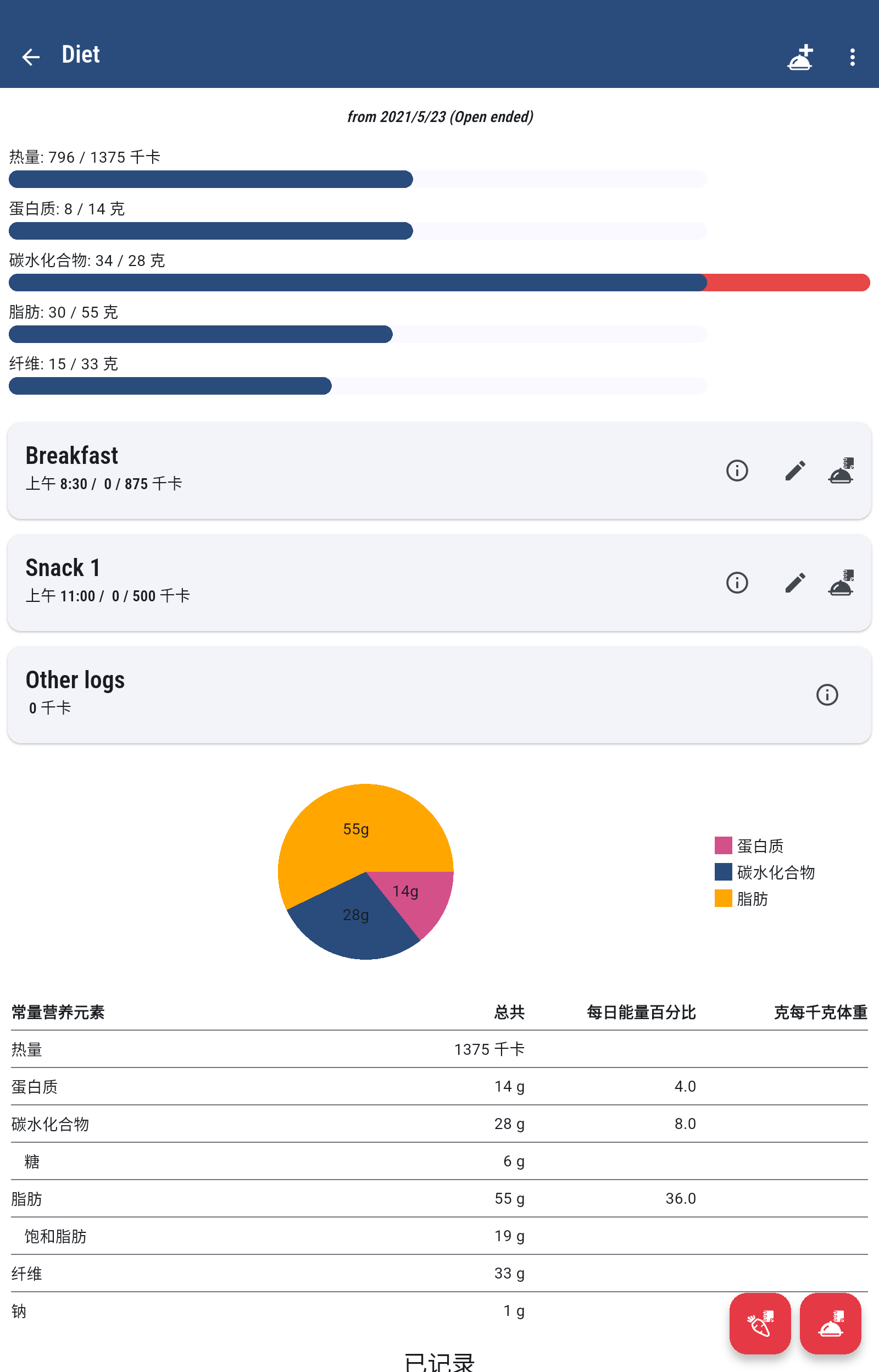
Task: Open the three-dot overflow menu
Action: point(852,57)
